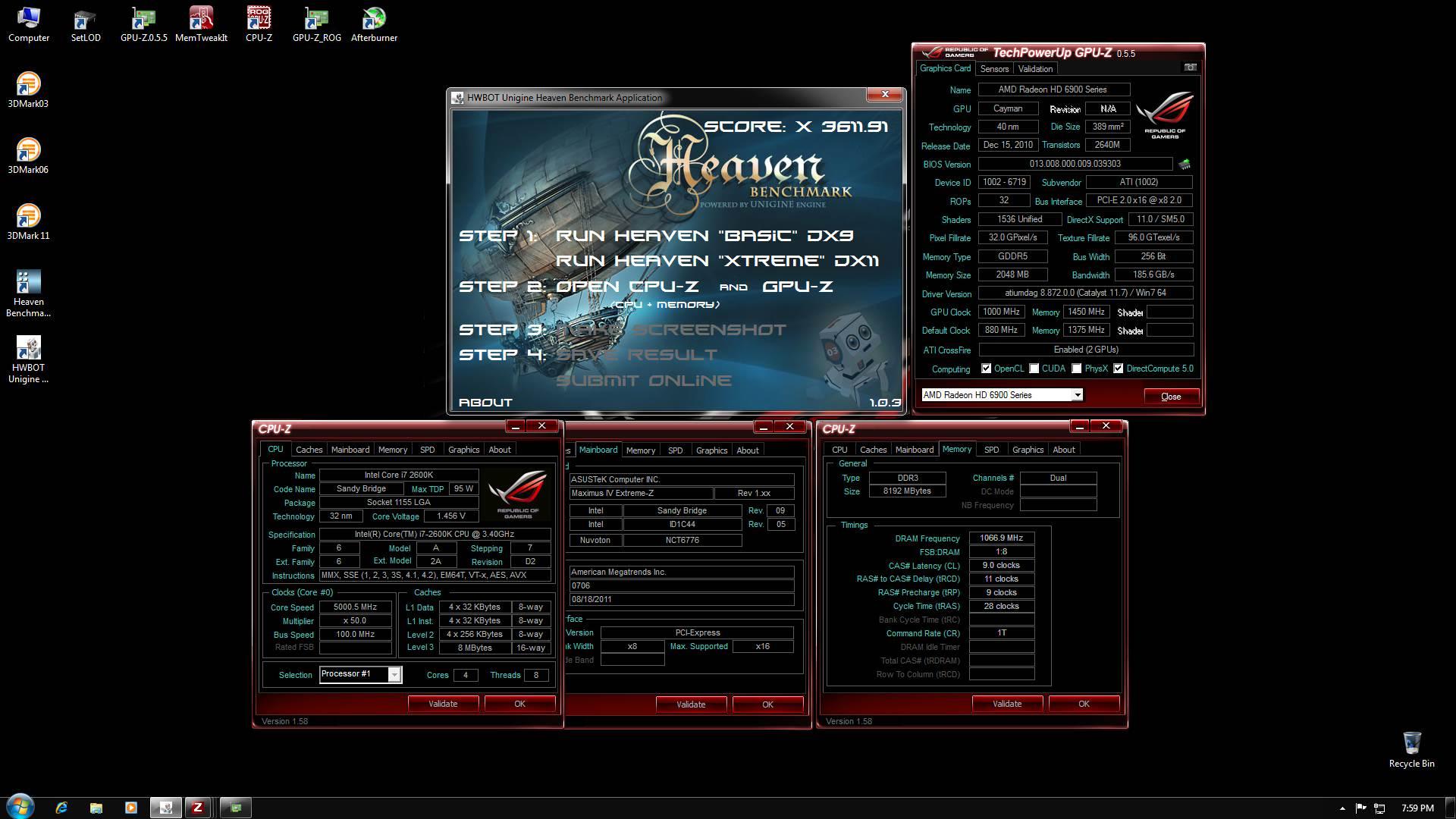Launch GPU-Z.0.5.5 desktop shortcut
Viewport: 1456px width, 819px height.
point(143,24)
